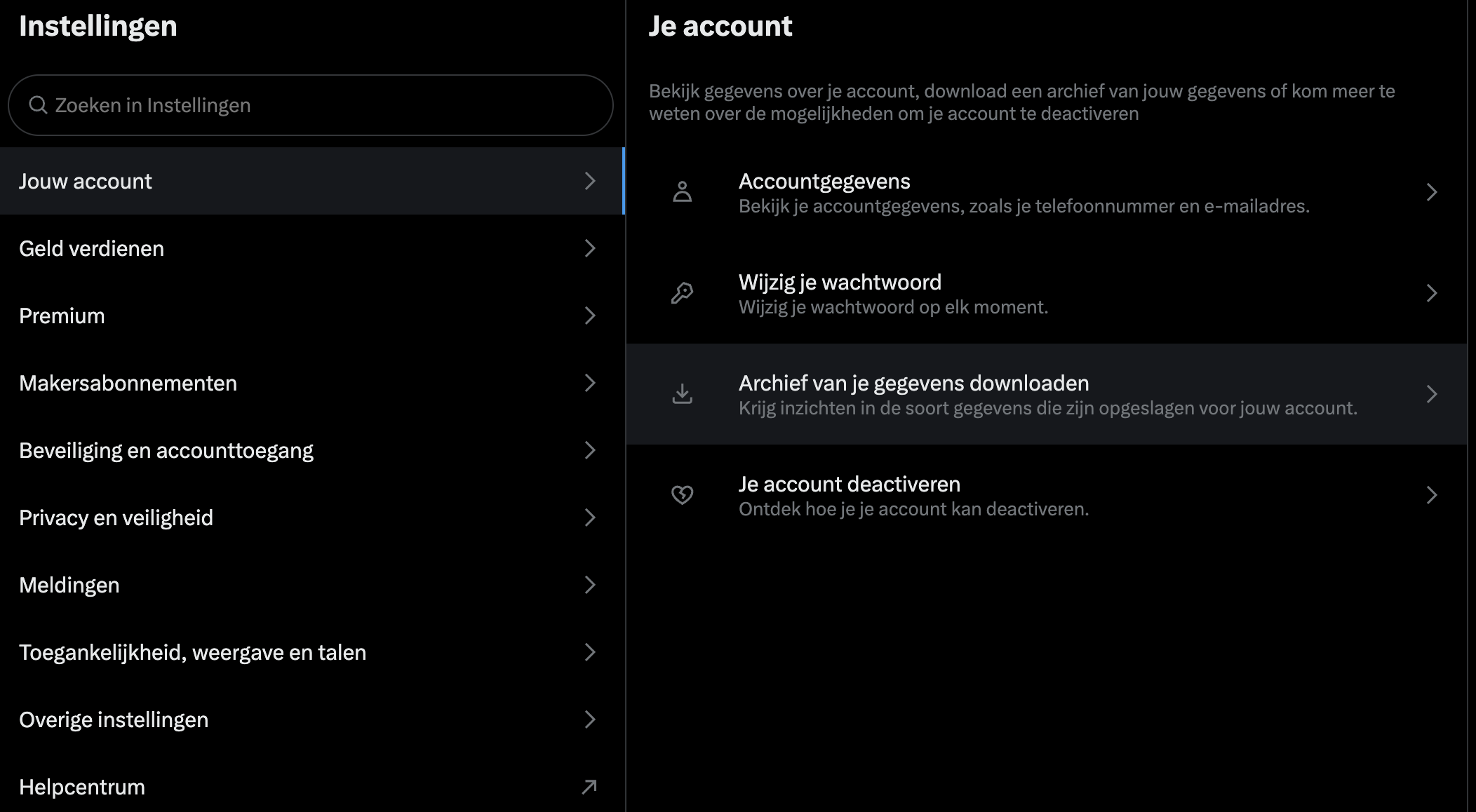Click the broken heart deactivate icon
Screen dimensions: 1476x812
pyautogui.click(x=682, y=495)
